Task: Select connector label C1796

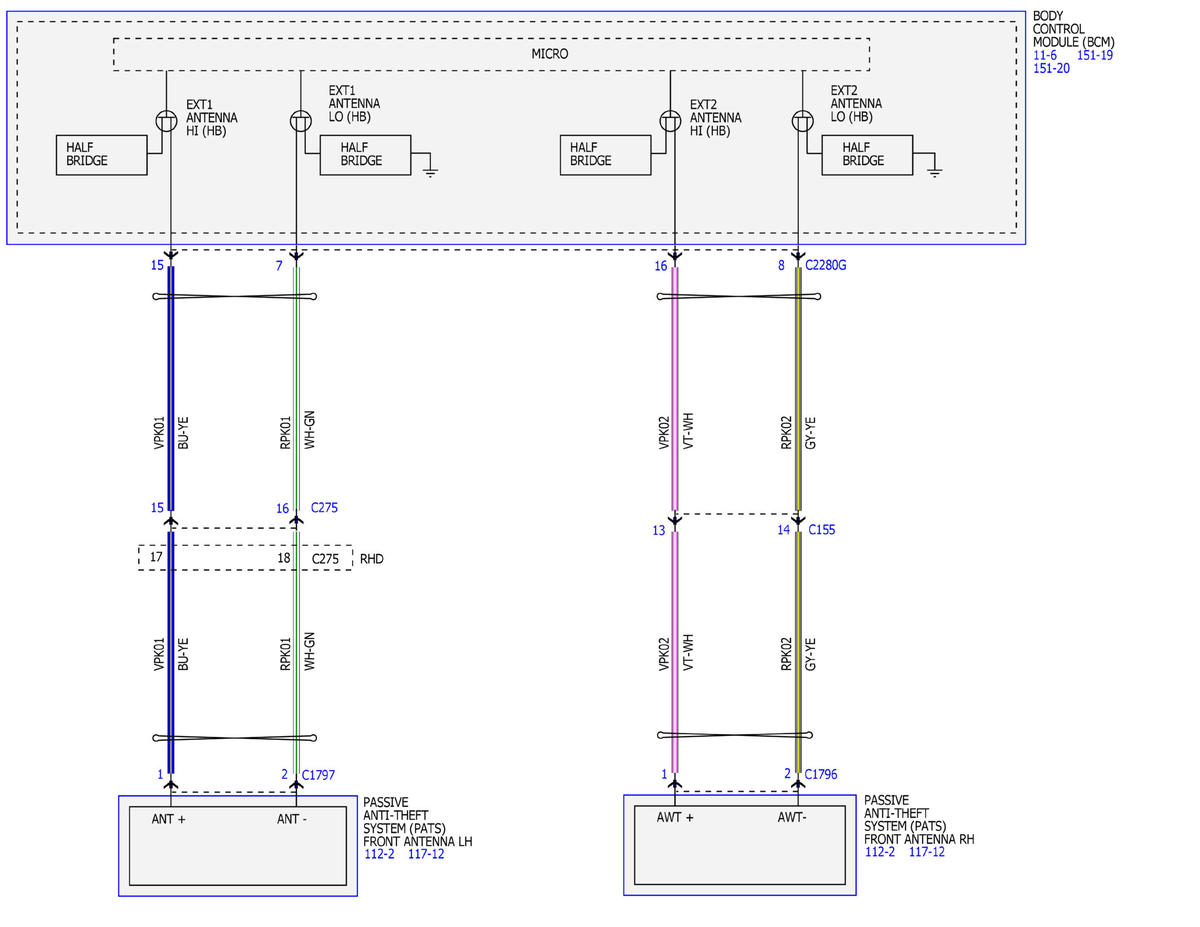Action: pyautogui.click(x=821, y=774)
